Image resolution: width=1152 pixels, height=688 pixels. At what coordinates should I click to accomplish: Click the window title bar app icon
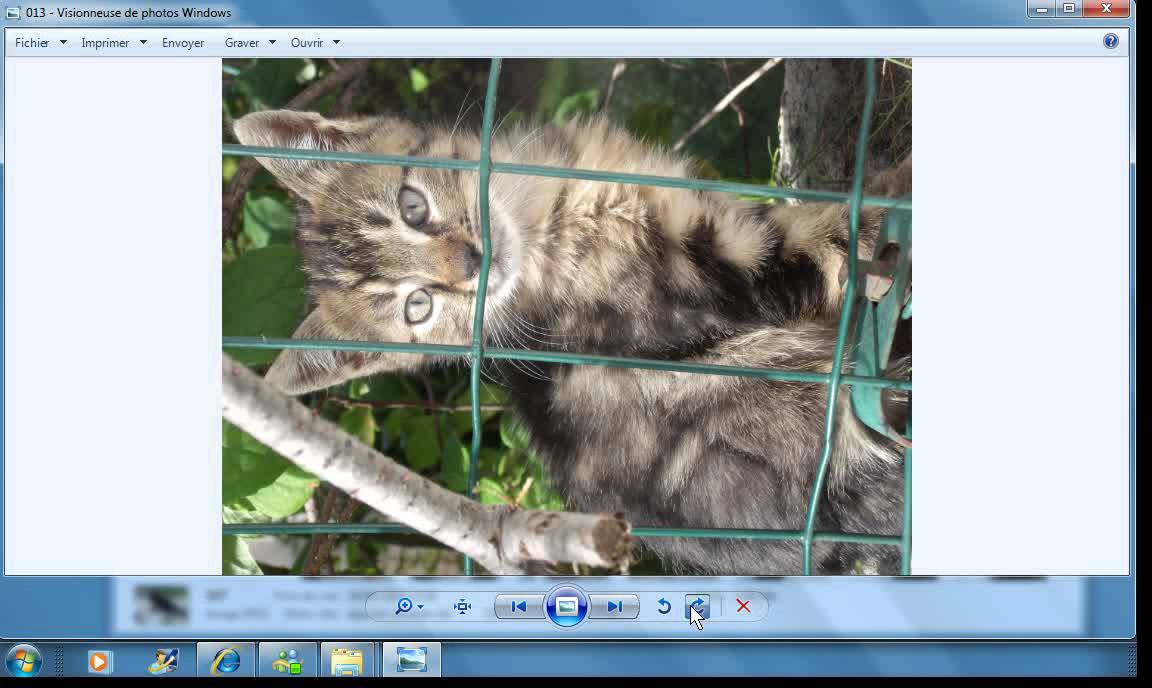pos(12,12)
